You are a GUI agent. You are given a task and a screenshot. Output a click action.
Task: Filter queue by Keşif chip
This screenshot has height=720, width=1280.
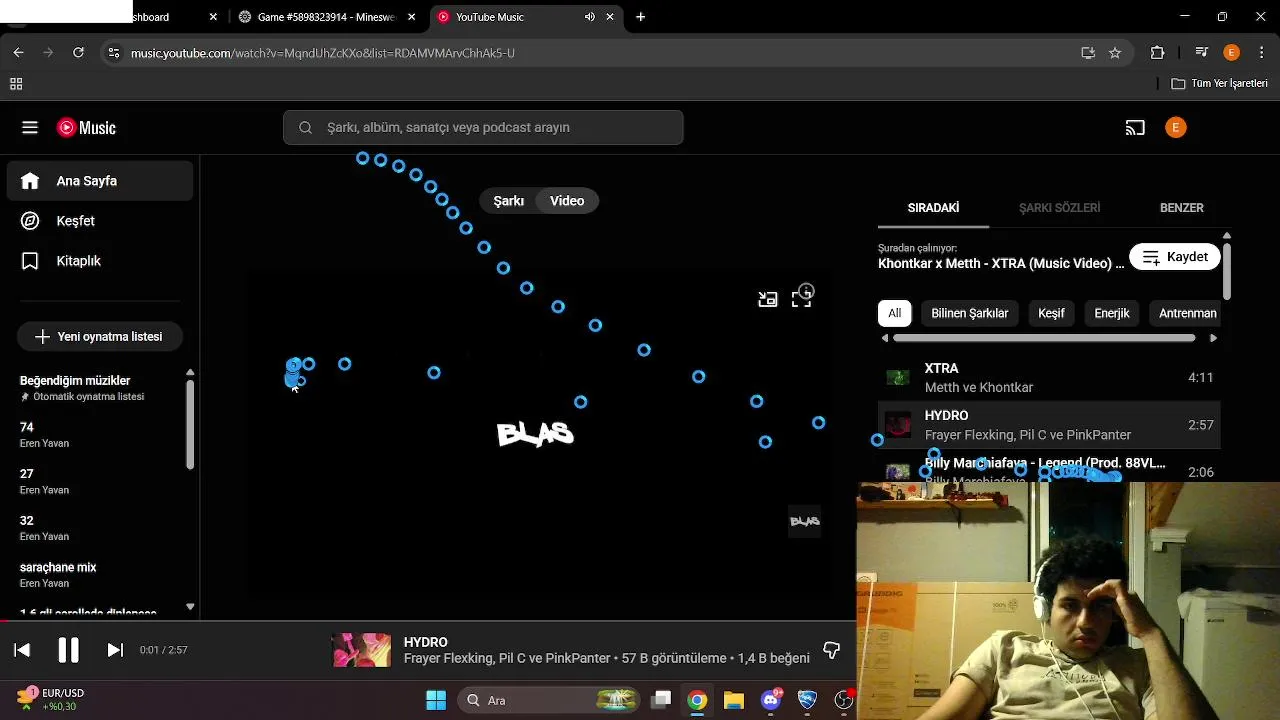[x=1051, y=313]
